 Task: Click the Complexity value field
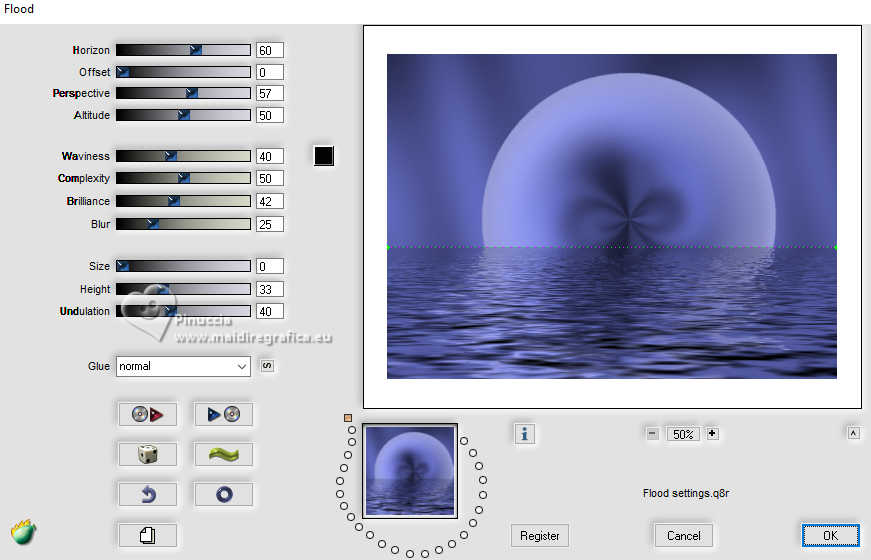click(x=270, y=178)
